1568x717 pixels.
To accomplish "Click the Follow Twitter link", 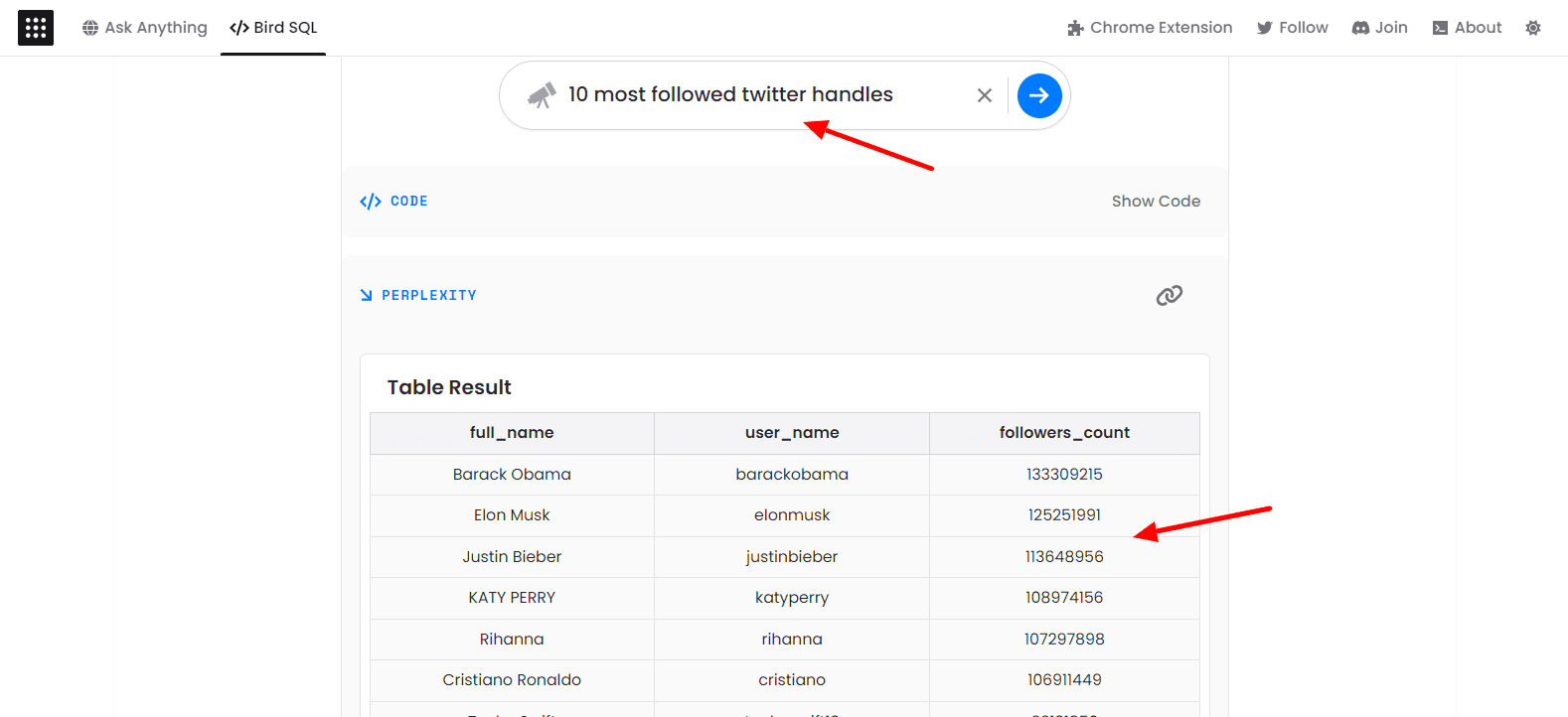I will click(x=1292, y=28).
